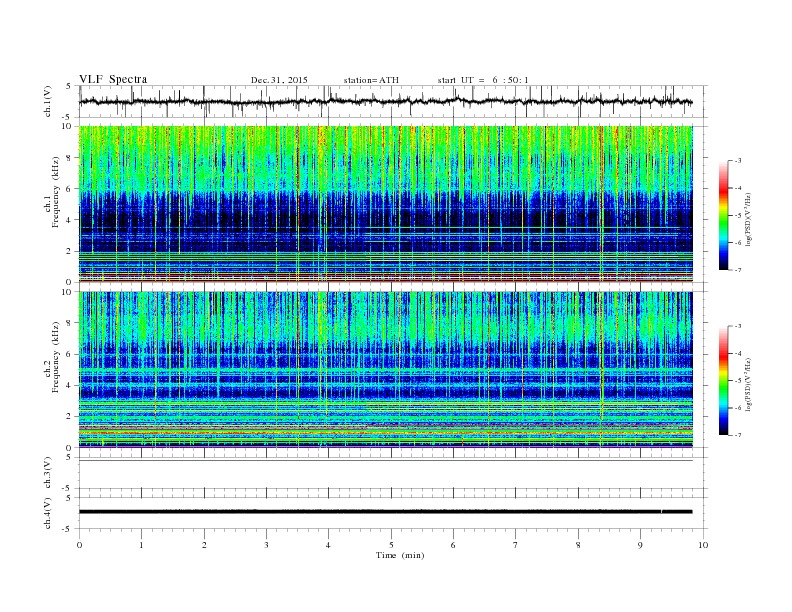Screen dimensions: 792x612
Task: Click the ch.2 spectrogram color bar
Action: click(724, 380)
